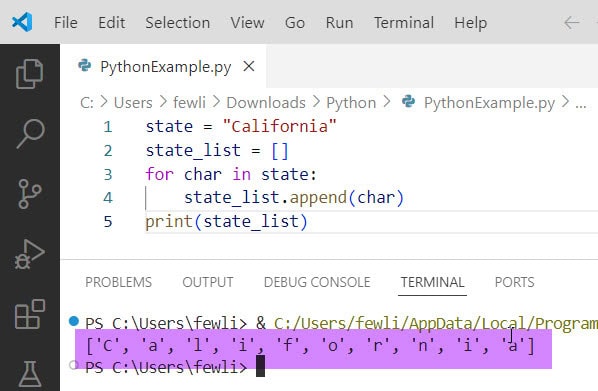Click the terminal output list of characters
The height and width of the screenshot is (391, 598).
[310, 346]
